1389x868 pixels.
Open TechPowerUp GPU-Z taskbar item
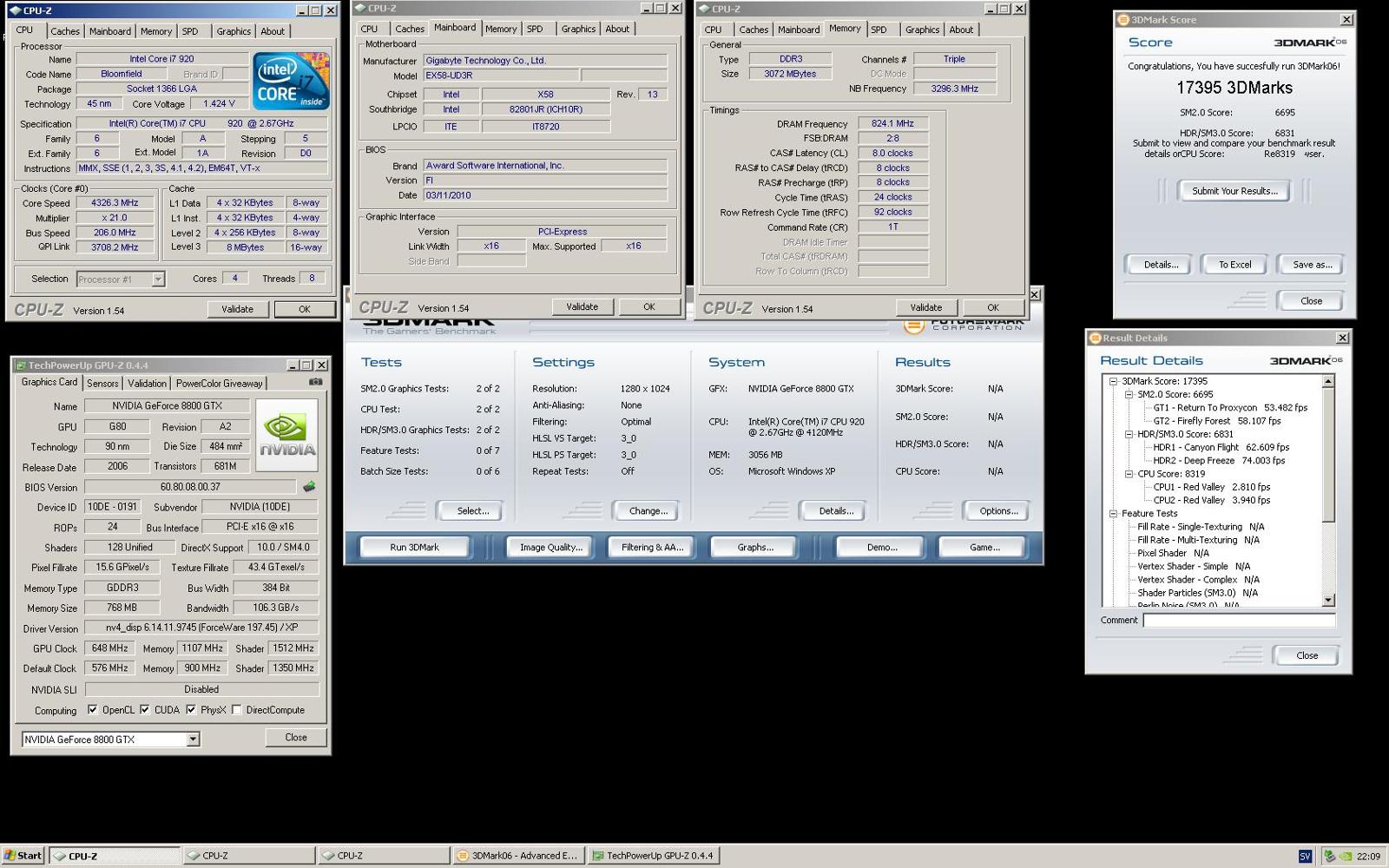tap(654, 856)
